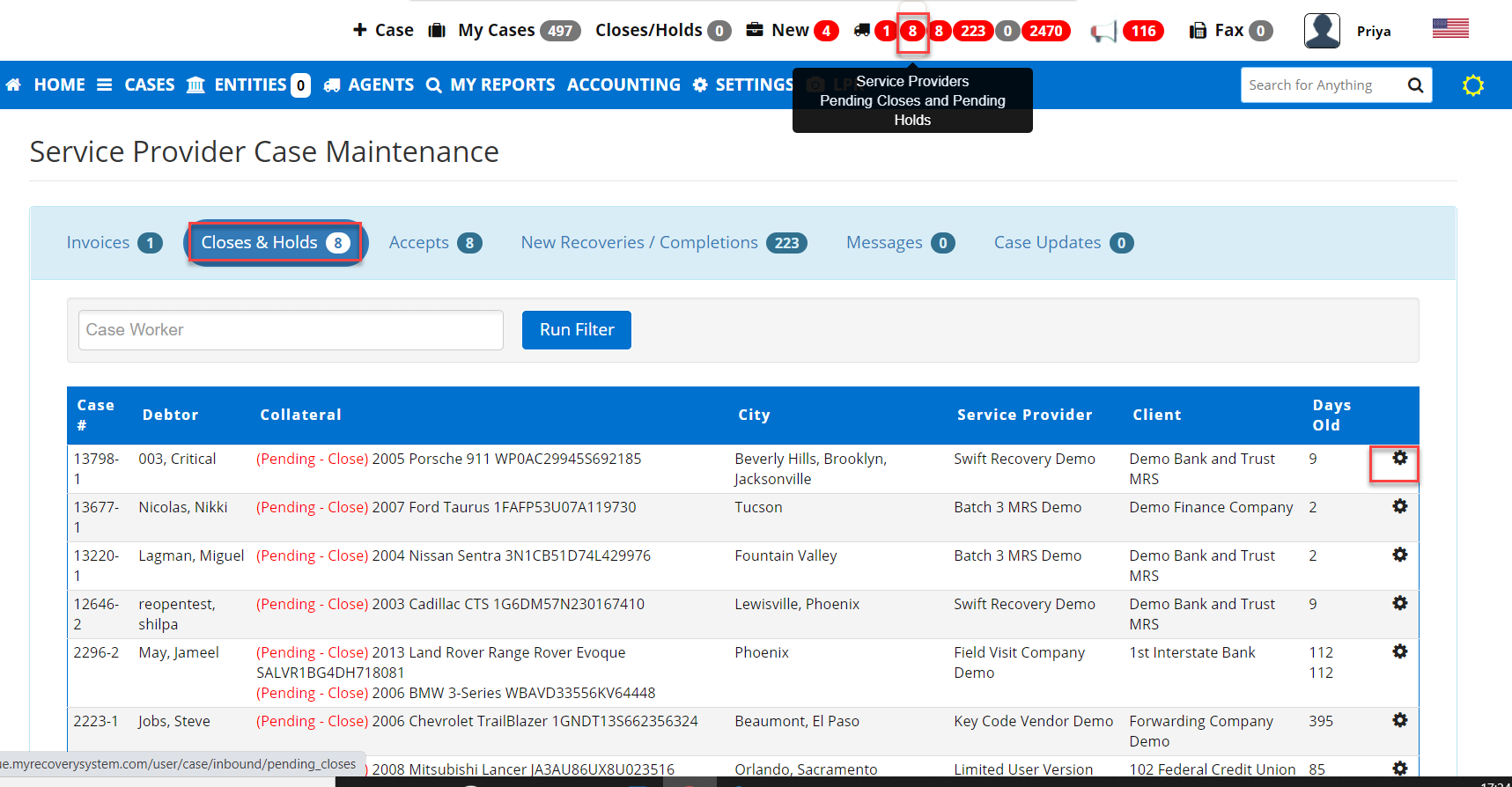Viewport: 1512px width, 787px height.
Task: Click the New cases badge showing 4
Action: pos(826,31)
